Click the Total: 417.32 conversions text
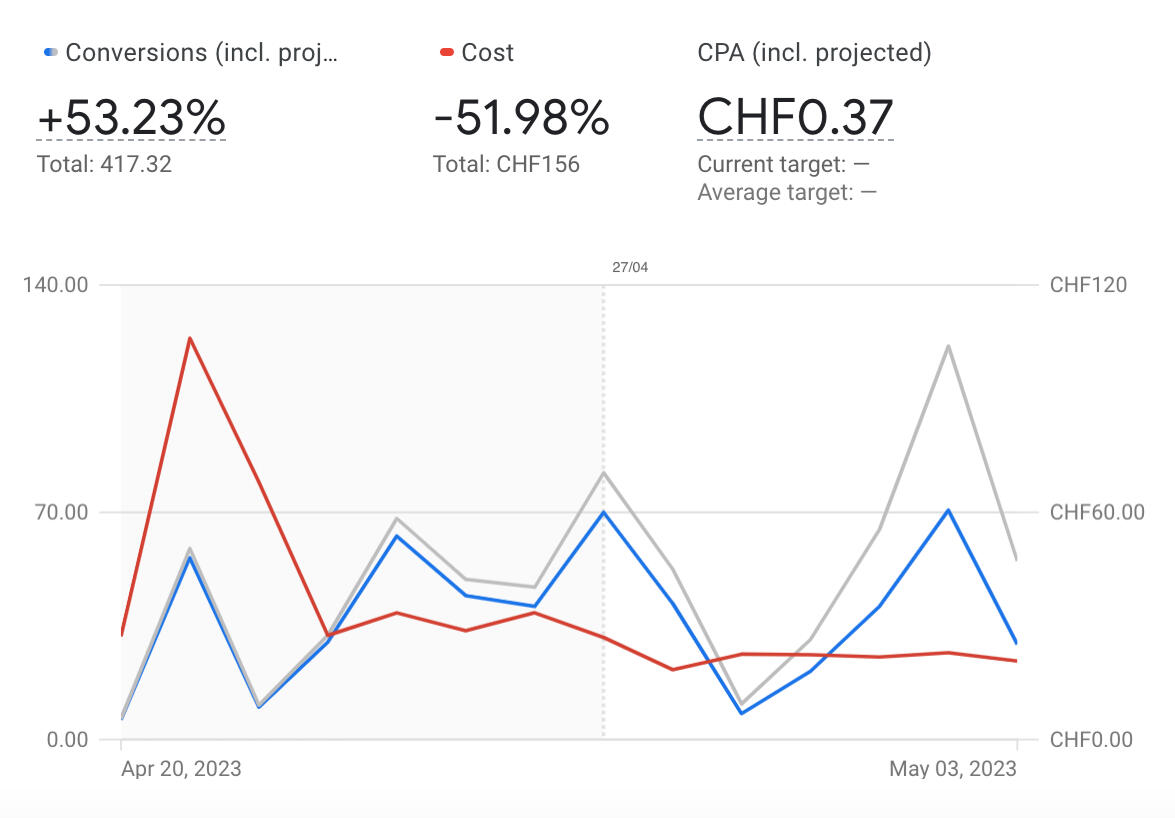The width and height of the screenshot is (1175, 818). pyautogui.click(x=104, y=164)
